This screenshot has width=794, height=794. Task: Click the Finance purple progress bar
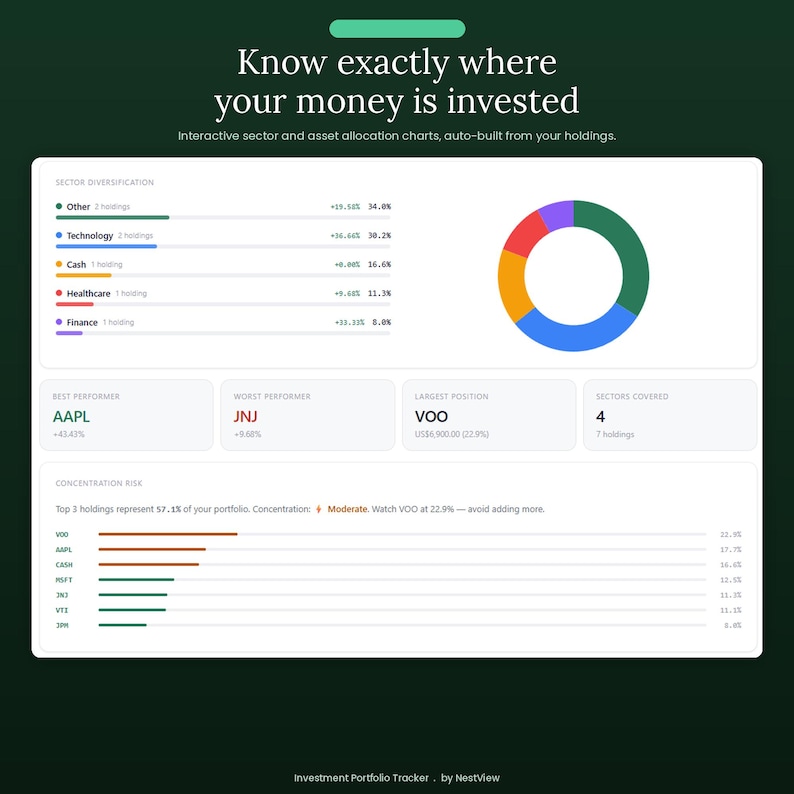[x=69, y=333]
